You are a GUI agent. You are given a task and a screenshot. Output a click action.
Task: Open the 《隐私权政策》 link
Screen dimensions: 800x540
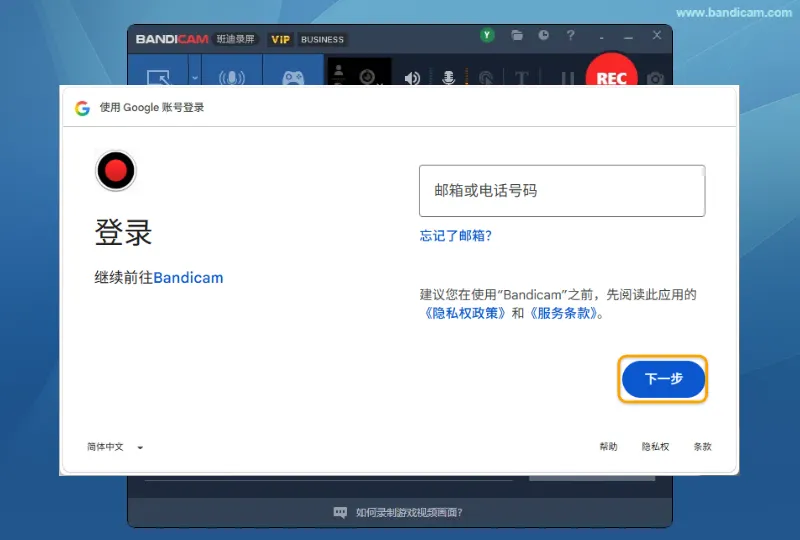point(464,313)
